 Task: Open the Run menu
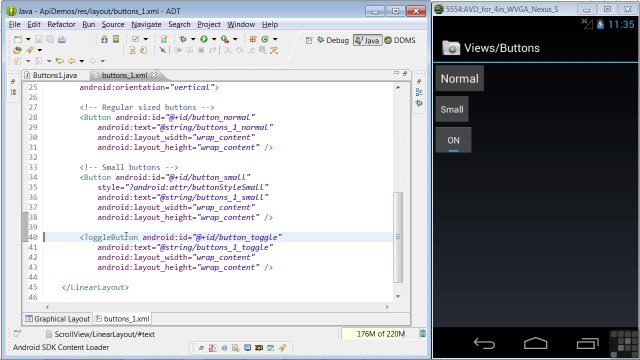click(89, 24)
